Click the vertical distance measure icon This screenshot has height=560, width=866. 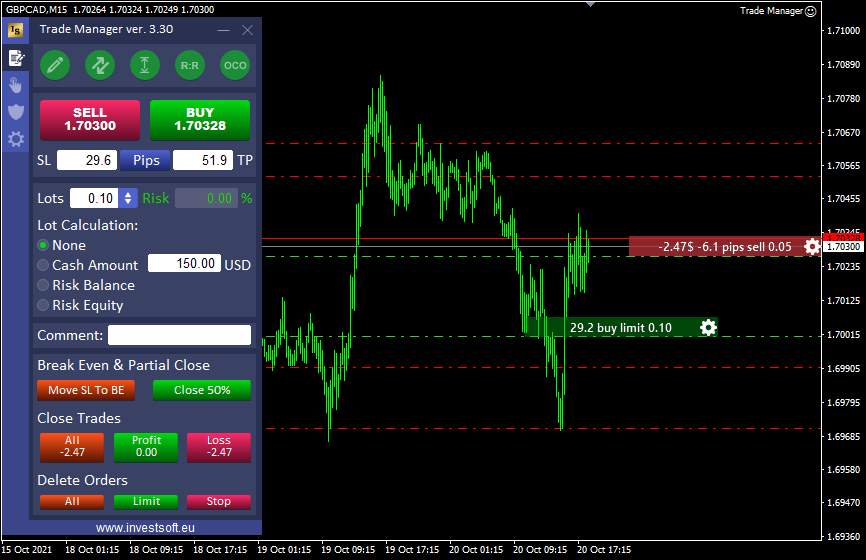tap(145, 65)
